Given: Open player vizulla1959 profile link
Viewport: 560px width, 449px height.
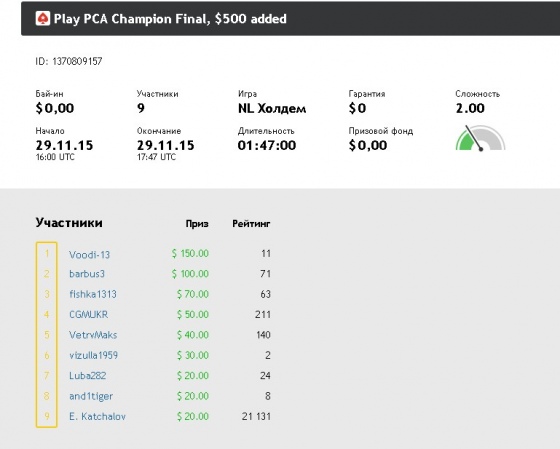Looking at the screenshot, I should coord(93,355).
